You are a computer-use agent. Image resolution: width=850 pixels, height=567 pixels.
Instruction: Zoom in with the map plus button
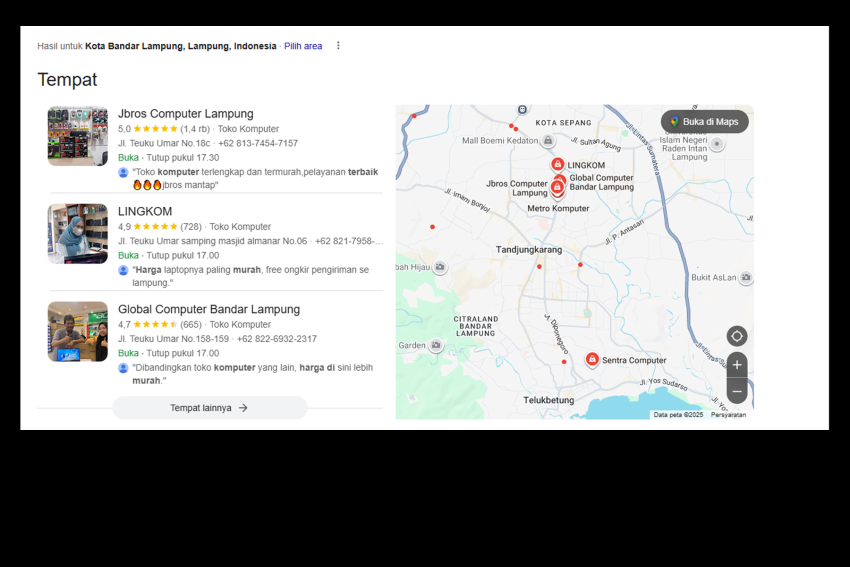point(737,365)
